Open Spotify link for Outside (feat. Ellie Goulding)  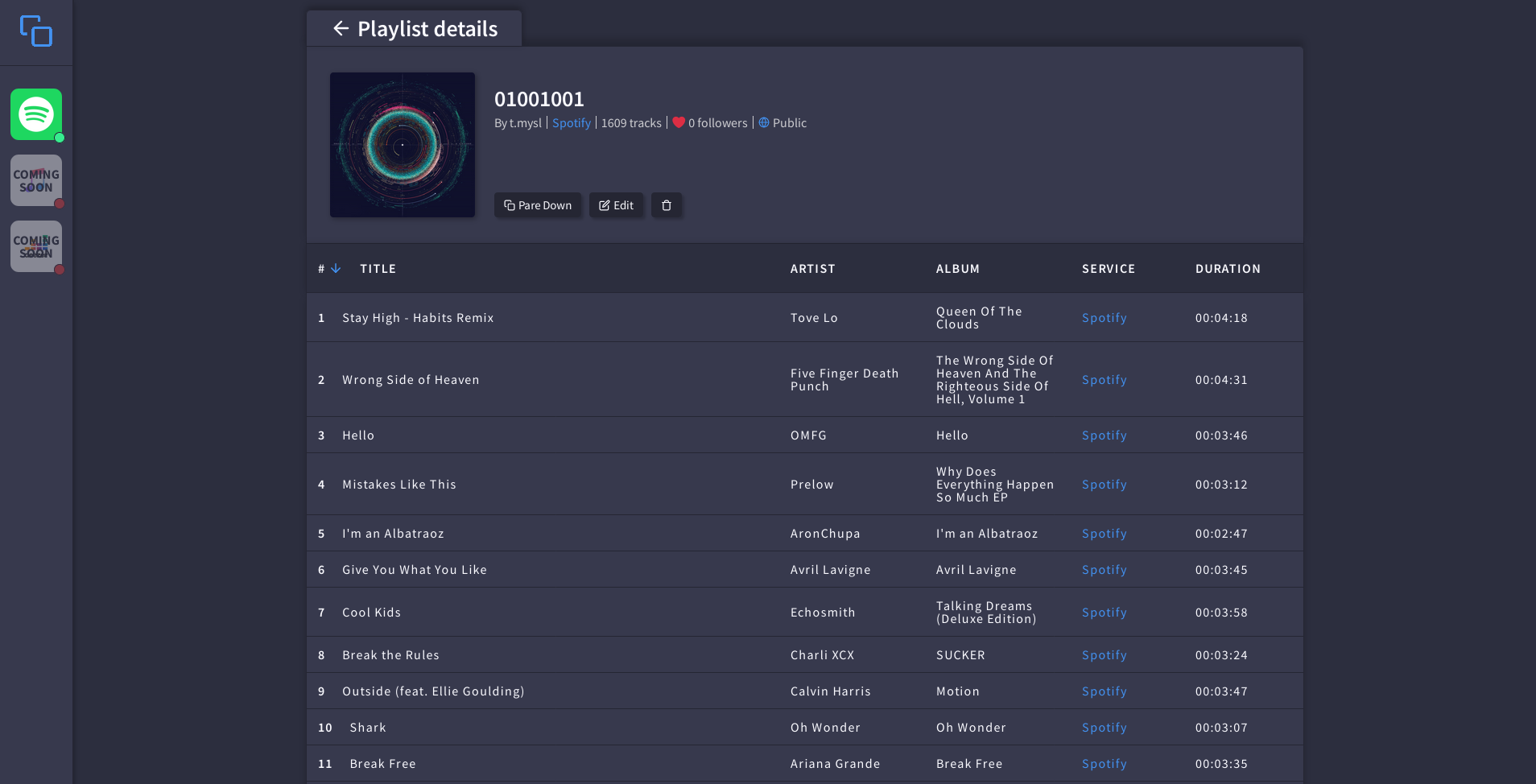[x=1104, y=691]
